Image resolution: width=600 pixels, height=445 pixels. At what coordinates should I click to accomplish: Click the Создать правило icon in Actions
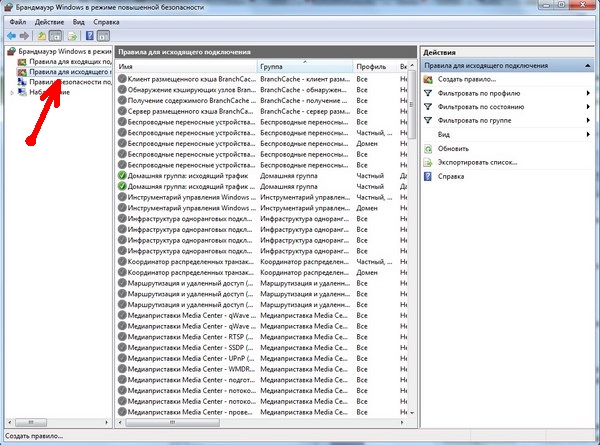[x=428, y=79]
